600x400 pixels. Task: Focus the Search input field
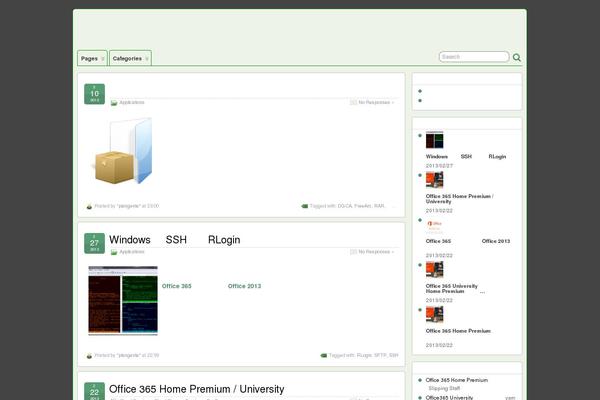pos(474,57)
